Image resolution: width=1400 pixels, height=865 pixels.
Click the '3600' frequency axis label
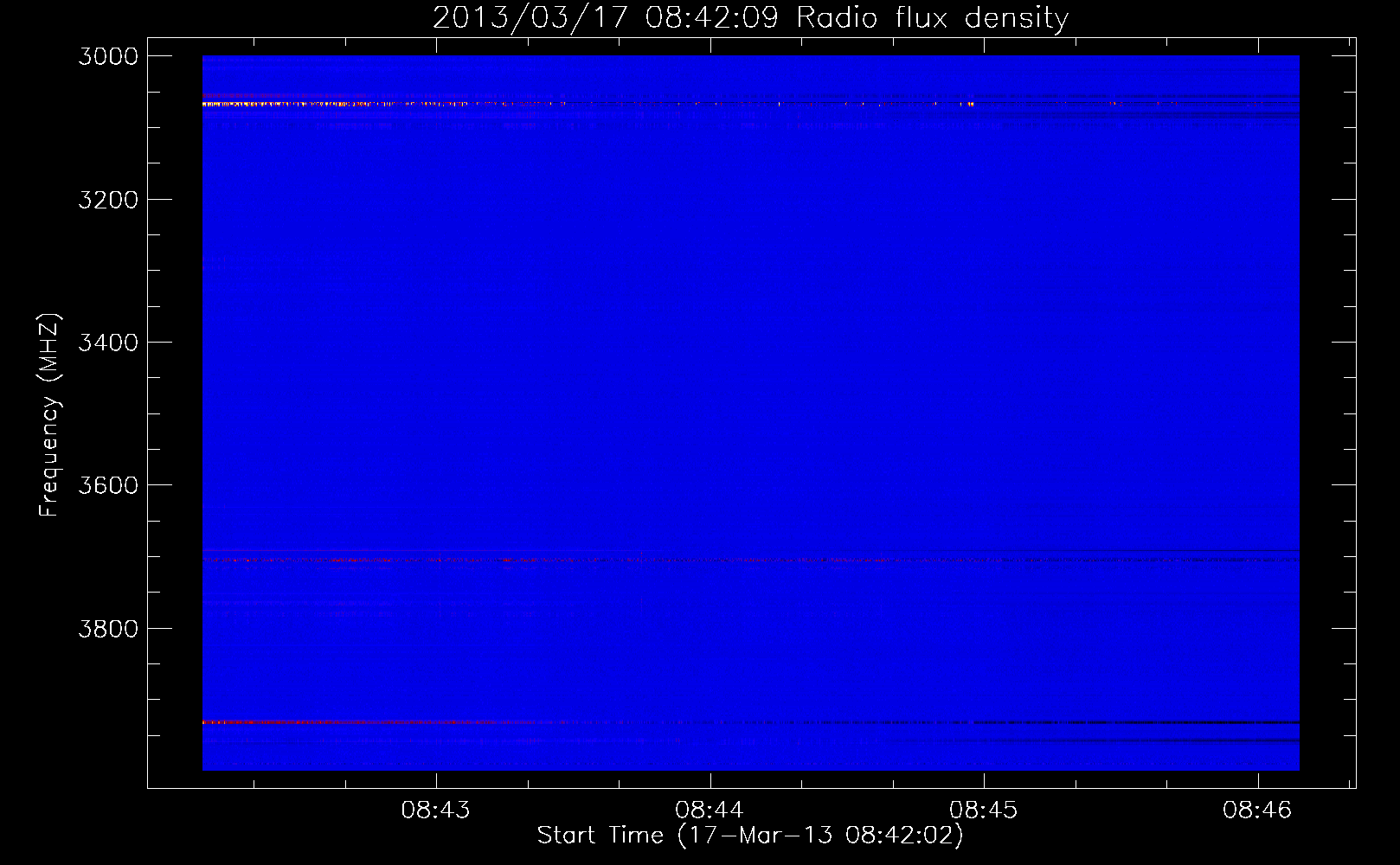tap(108, 485)
